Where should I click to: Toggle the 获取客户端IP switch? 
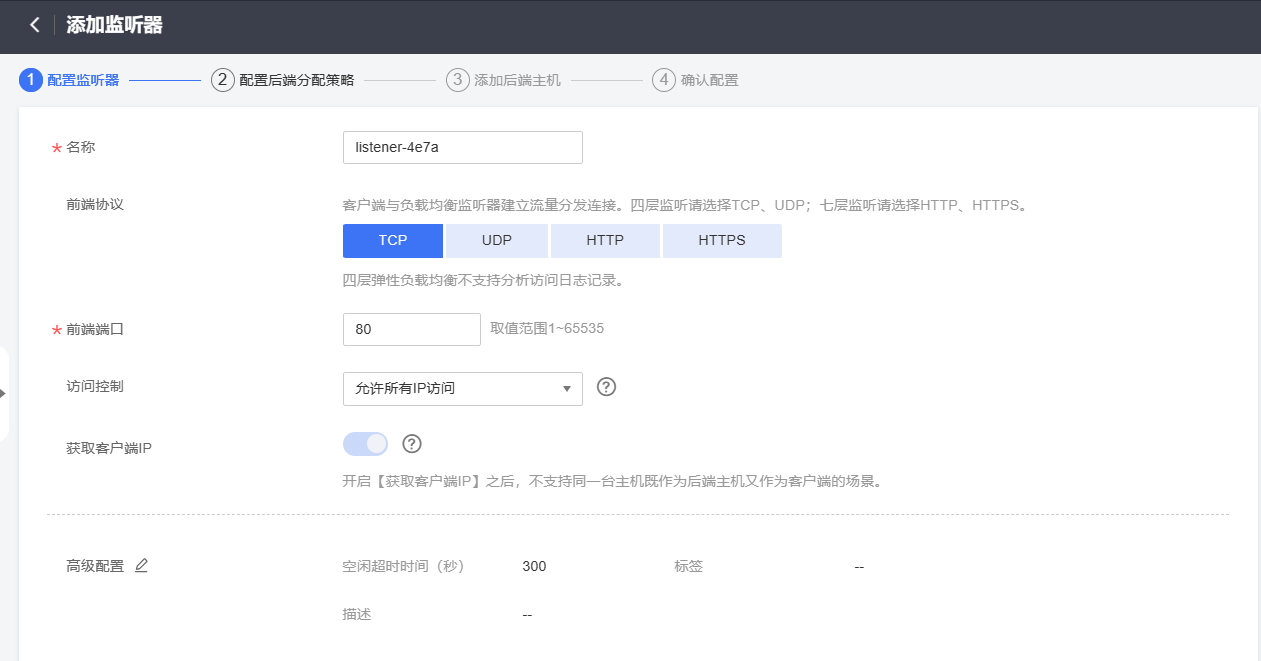[x=365, y=444]
